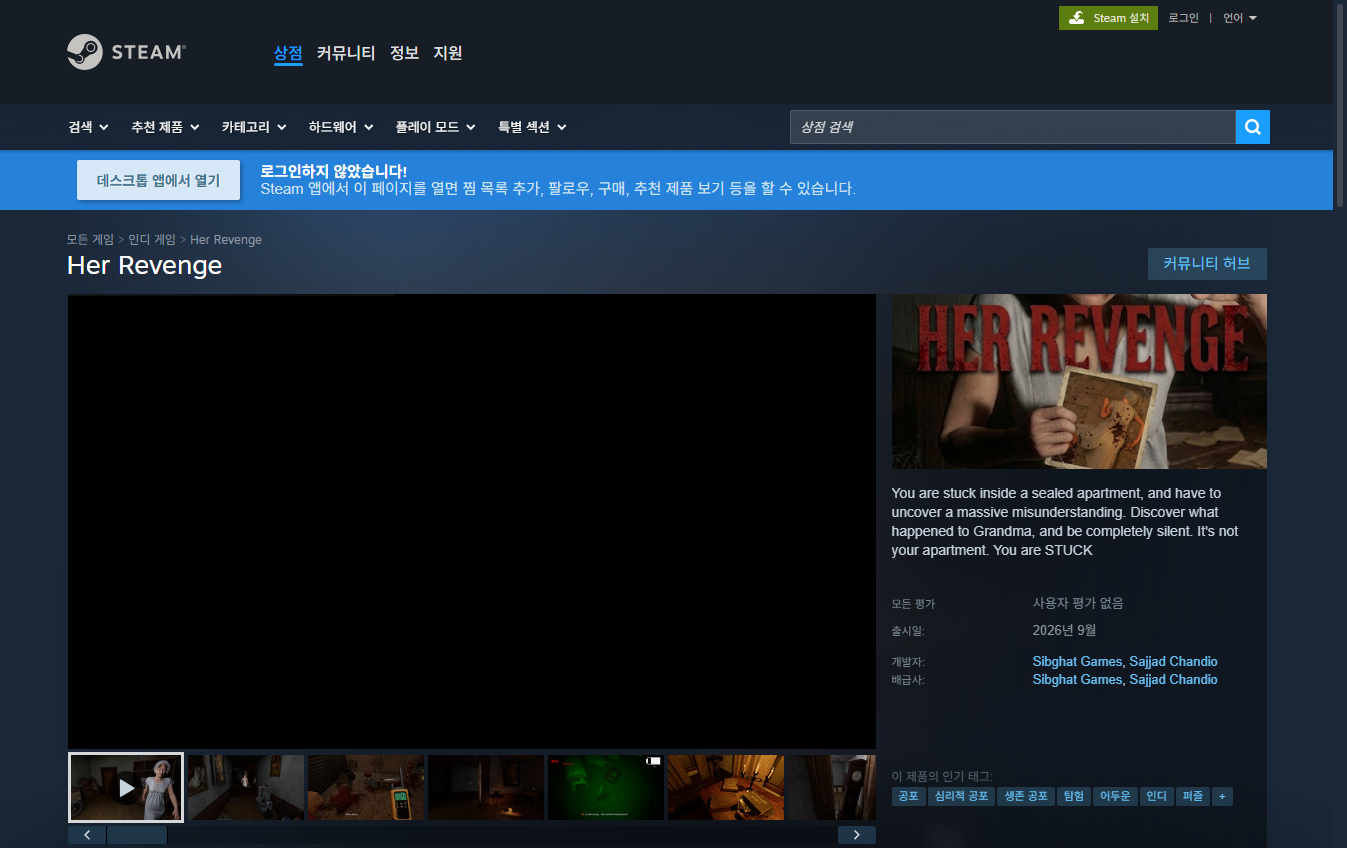Screen dimensions: 1347x848
Task: Click the 공포 tag
Action: pos(908,796)
